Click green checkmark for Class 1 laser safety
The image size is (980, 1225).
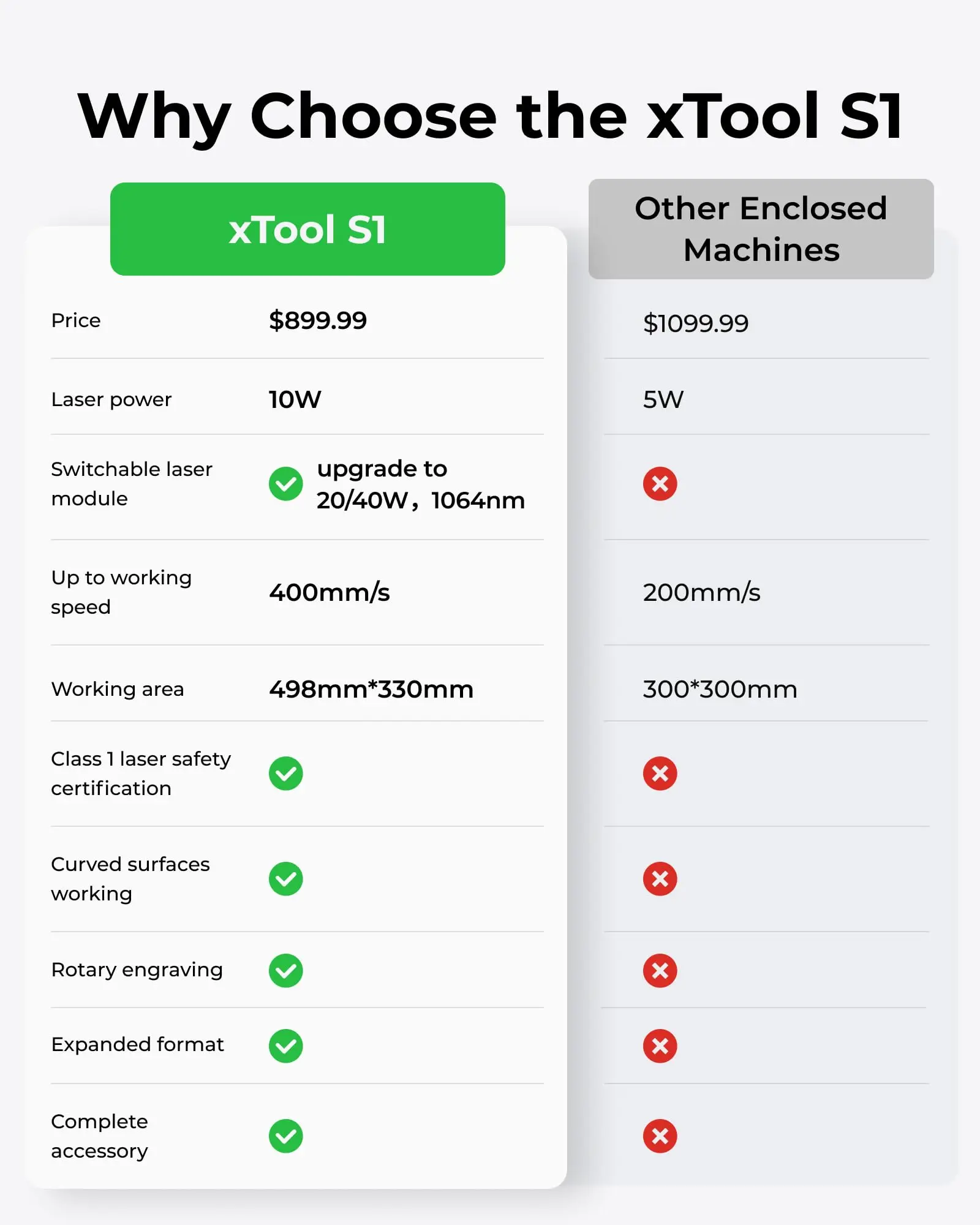[286, 774]
